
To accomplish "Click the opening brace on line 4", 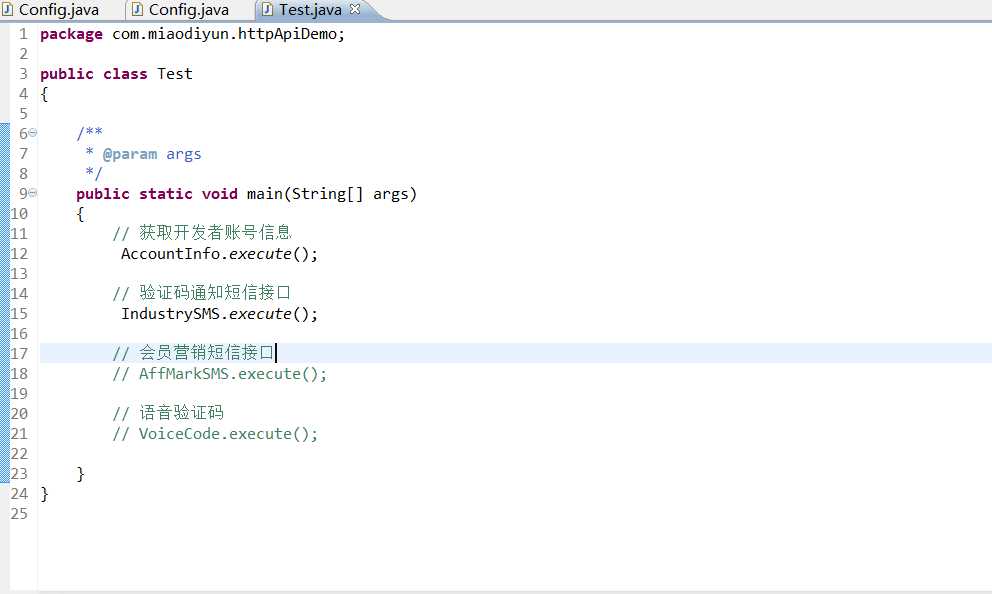I will click(x=44, y=94).
